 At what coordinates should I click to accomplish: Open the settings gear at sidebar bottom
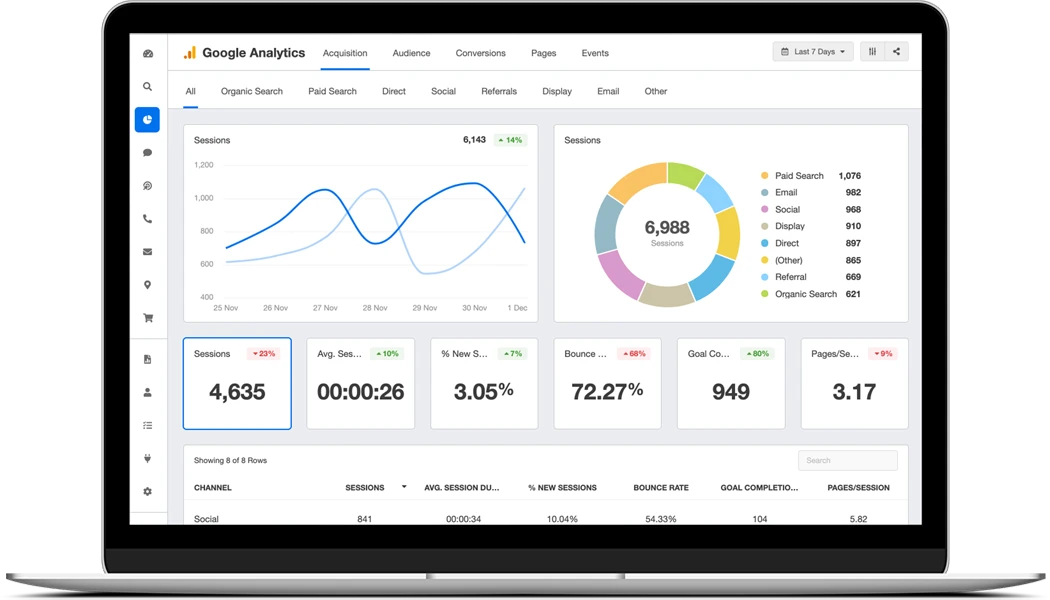point(147,490)
